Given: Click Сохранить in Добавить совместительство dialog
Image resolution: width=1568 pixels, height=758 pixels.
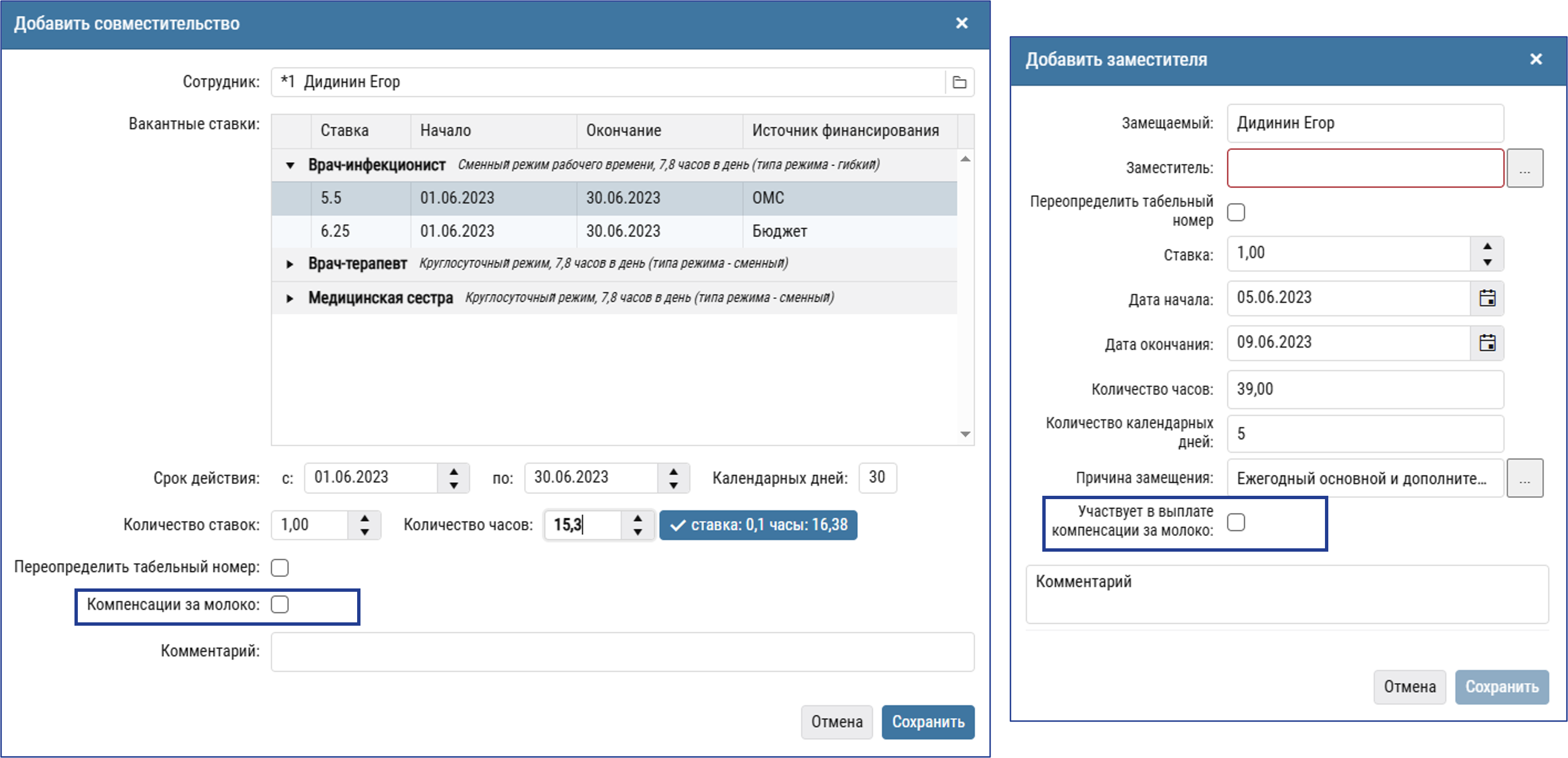Looking at the screenshot, I should pos(928,722).
